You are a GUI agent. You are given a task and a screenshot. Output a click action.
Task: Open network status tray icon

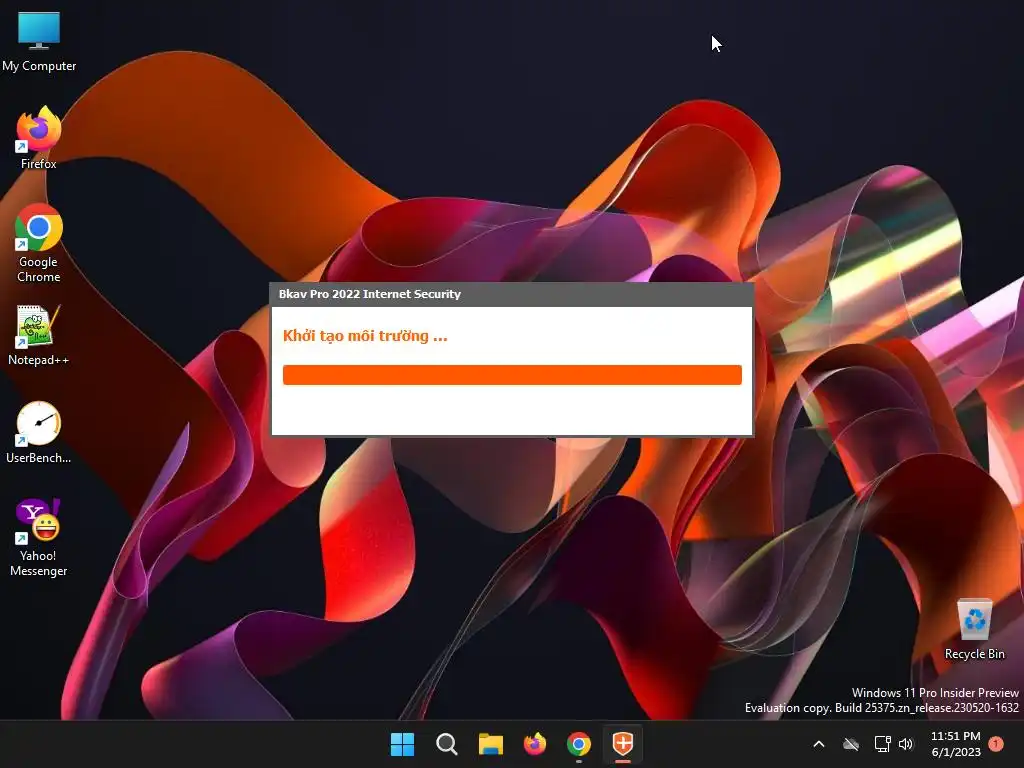[882, 744]
